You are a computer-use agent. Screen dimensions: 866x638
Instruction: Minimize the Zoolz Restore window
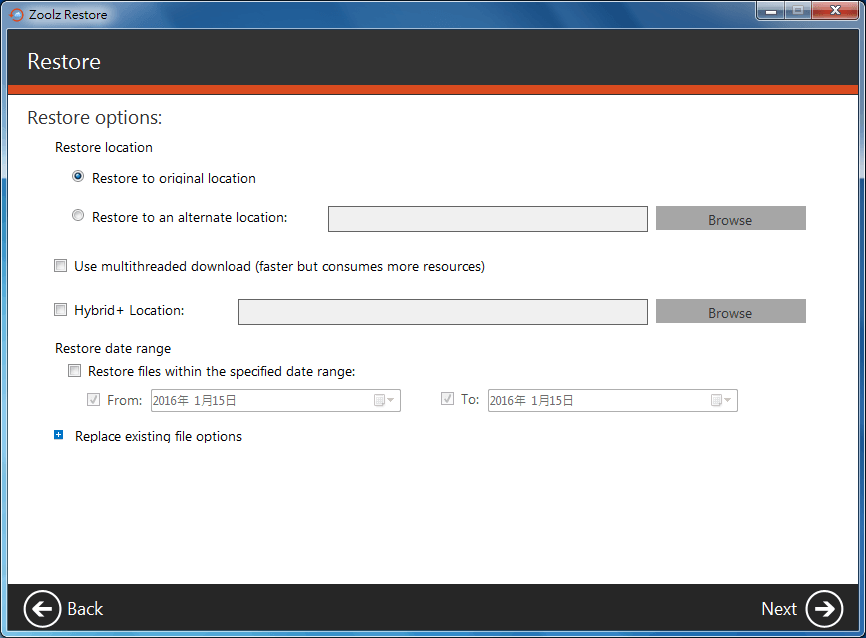pyautogui.click(x=771, y=12)
